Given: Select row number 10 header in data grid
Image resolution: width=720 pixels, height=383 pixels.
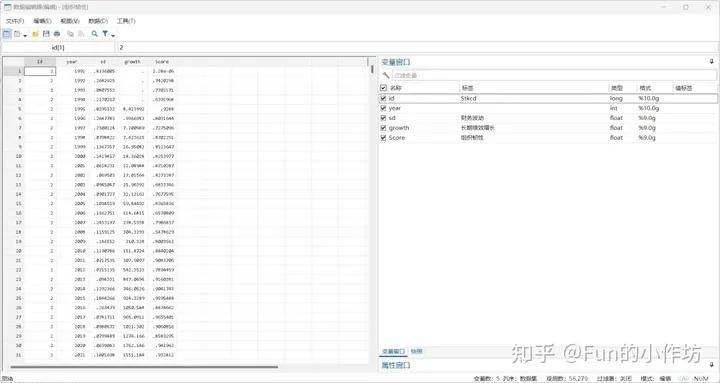Looking at the screenshot, I should tap(13, 156).
